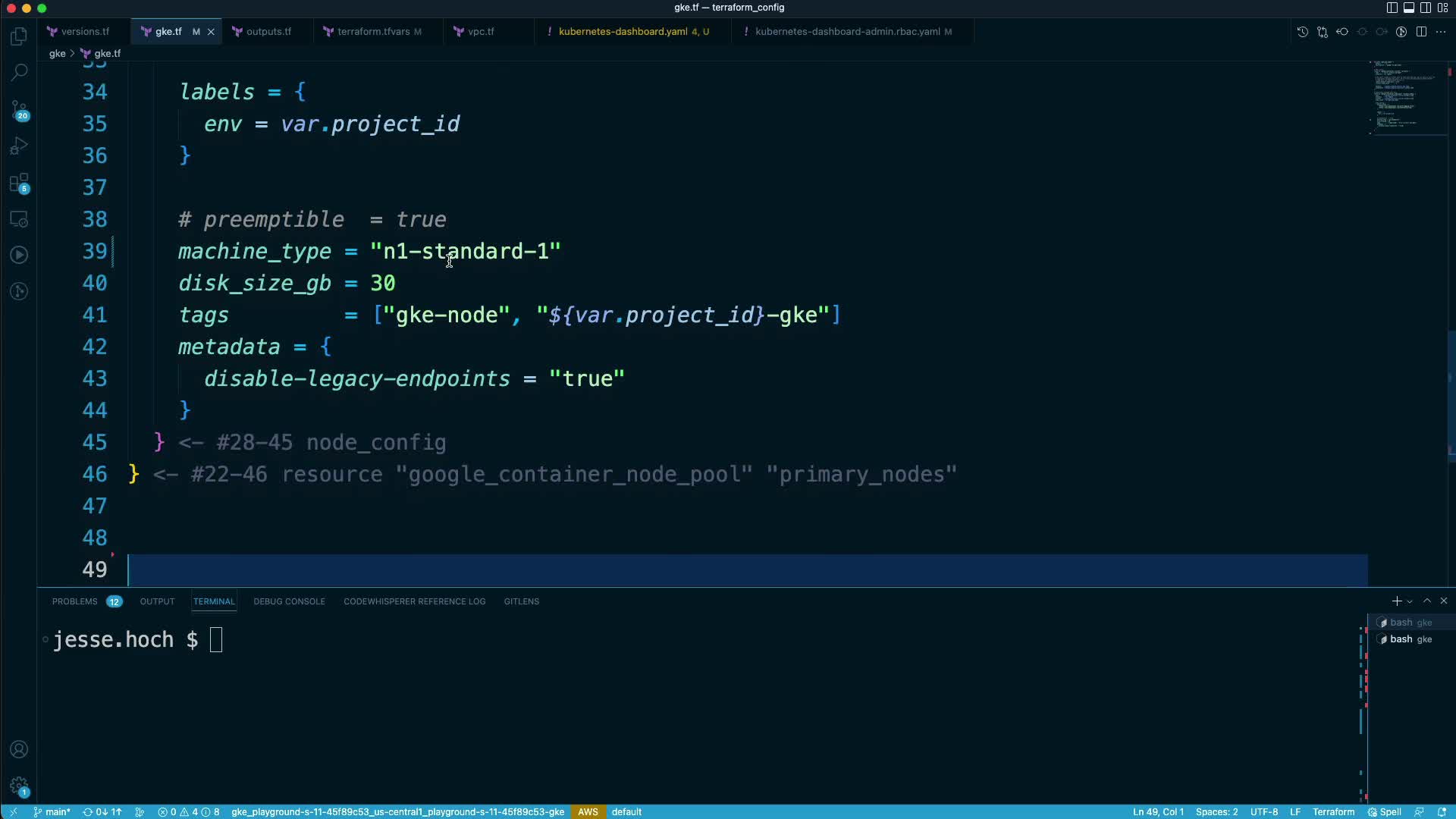1456x819 pixels.
Task: Split the editor right
Action: coord(1421,32)
